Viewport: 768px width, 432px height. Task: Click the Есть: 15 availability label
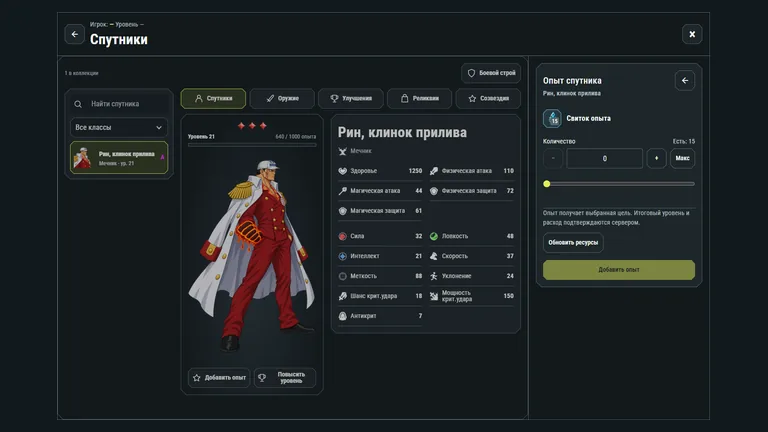tap(684, 141)
